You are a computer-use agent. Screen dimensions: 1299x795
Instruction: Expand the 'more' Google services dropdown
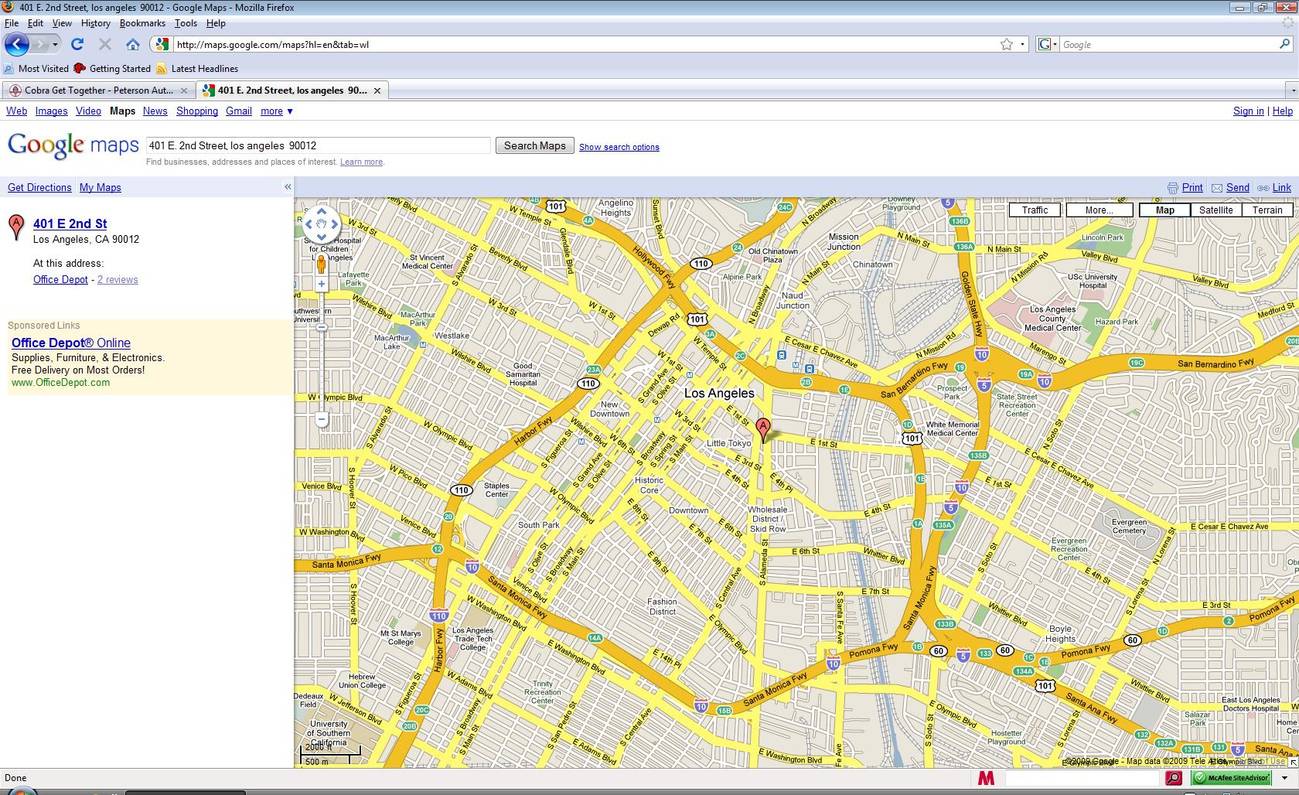tap(277, 111)
